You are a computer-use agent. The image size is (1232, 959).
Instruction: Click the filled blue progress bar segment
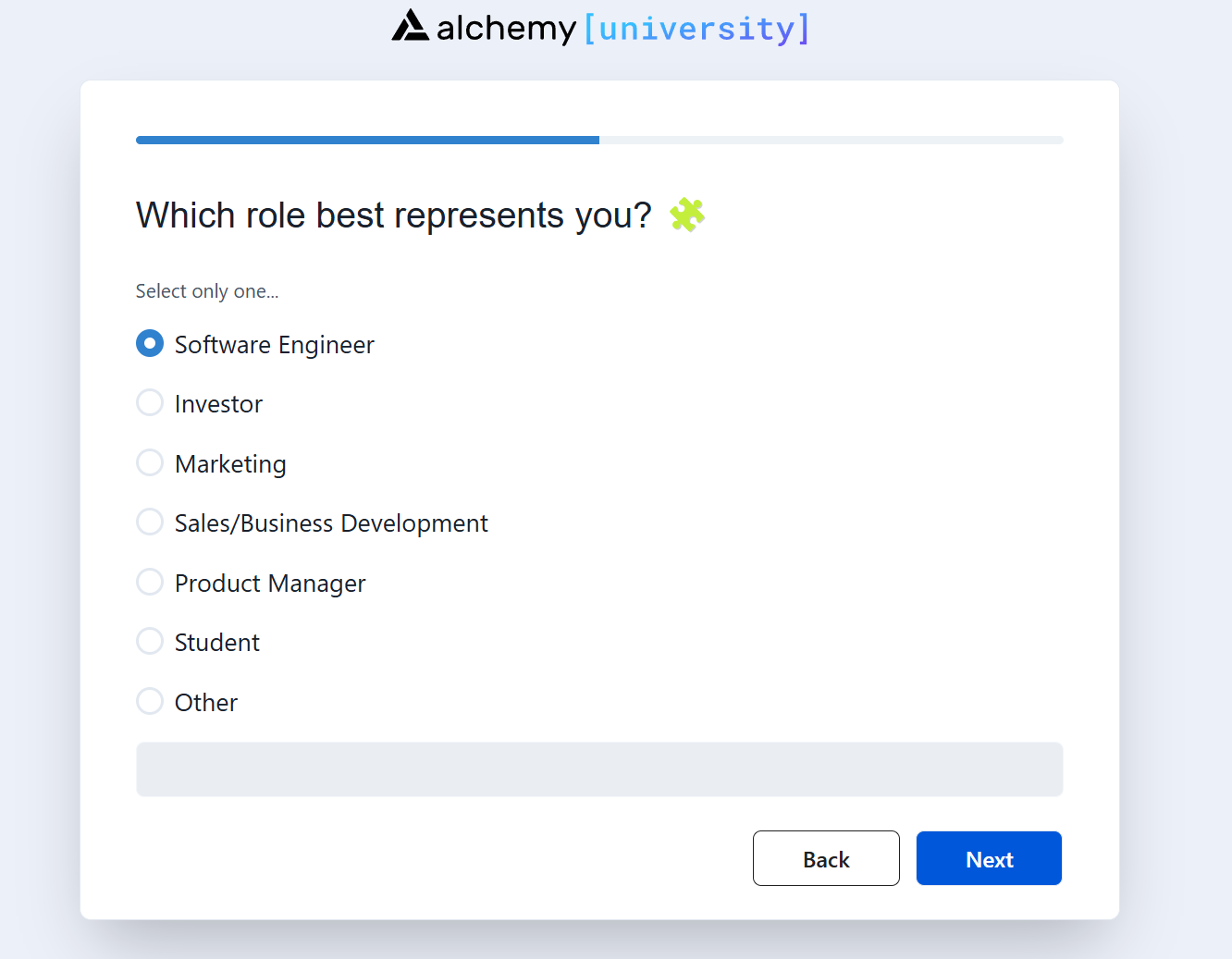pyautogui.click(x=367, y=141)
